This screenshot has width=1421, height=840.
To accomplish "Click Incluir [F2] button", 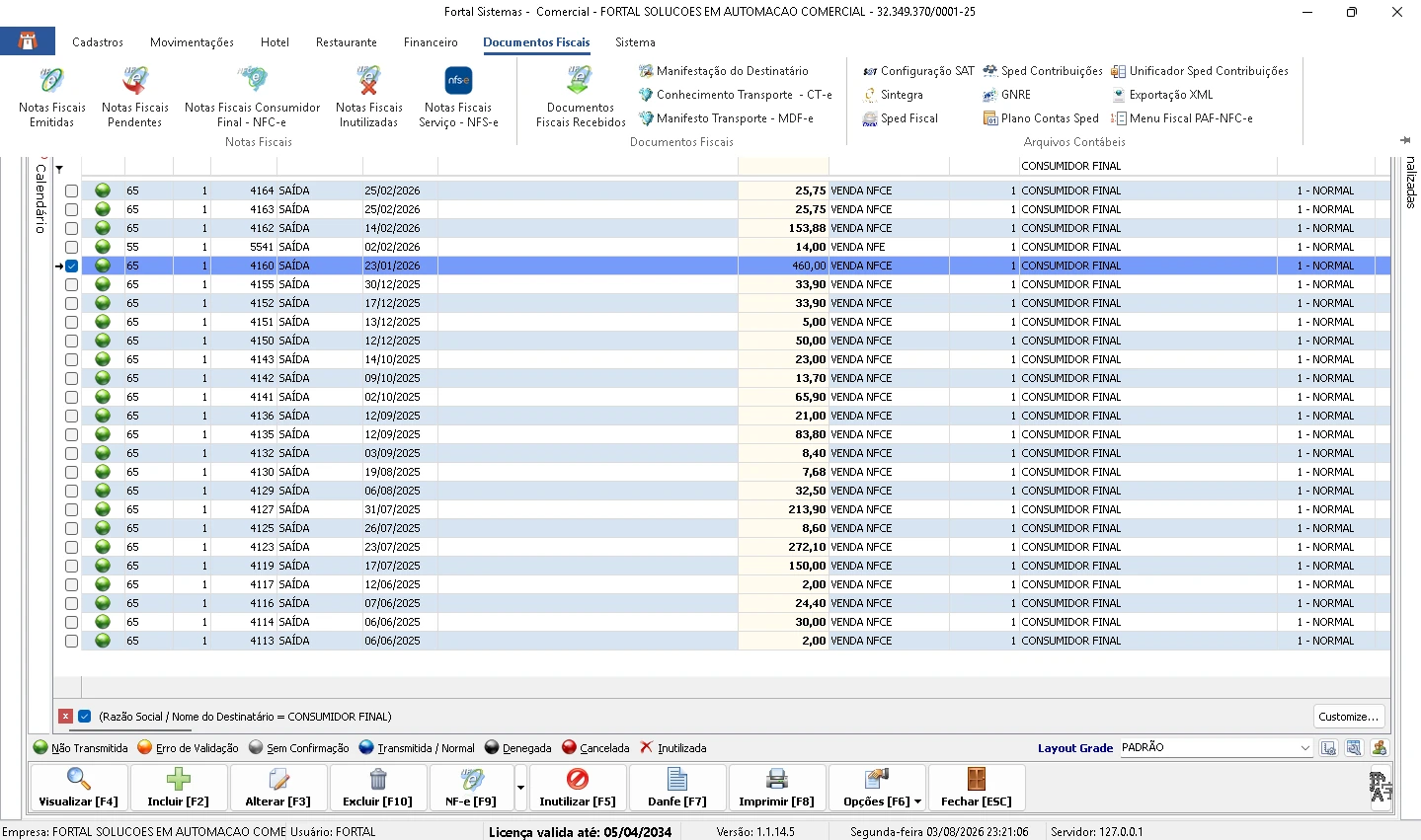I will (x=179, y=788).
